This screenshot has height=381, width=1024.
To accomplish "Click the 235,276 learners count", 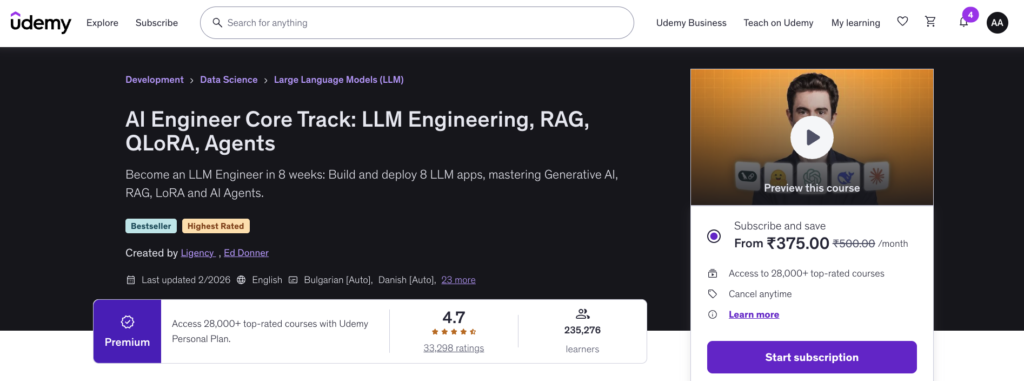I will [583, 330].
